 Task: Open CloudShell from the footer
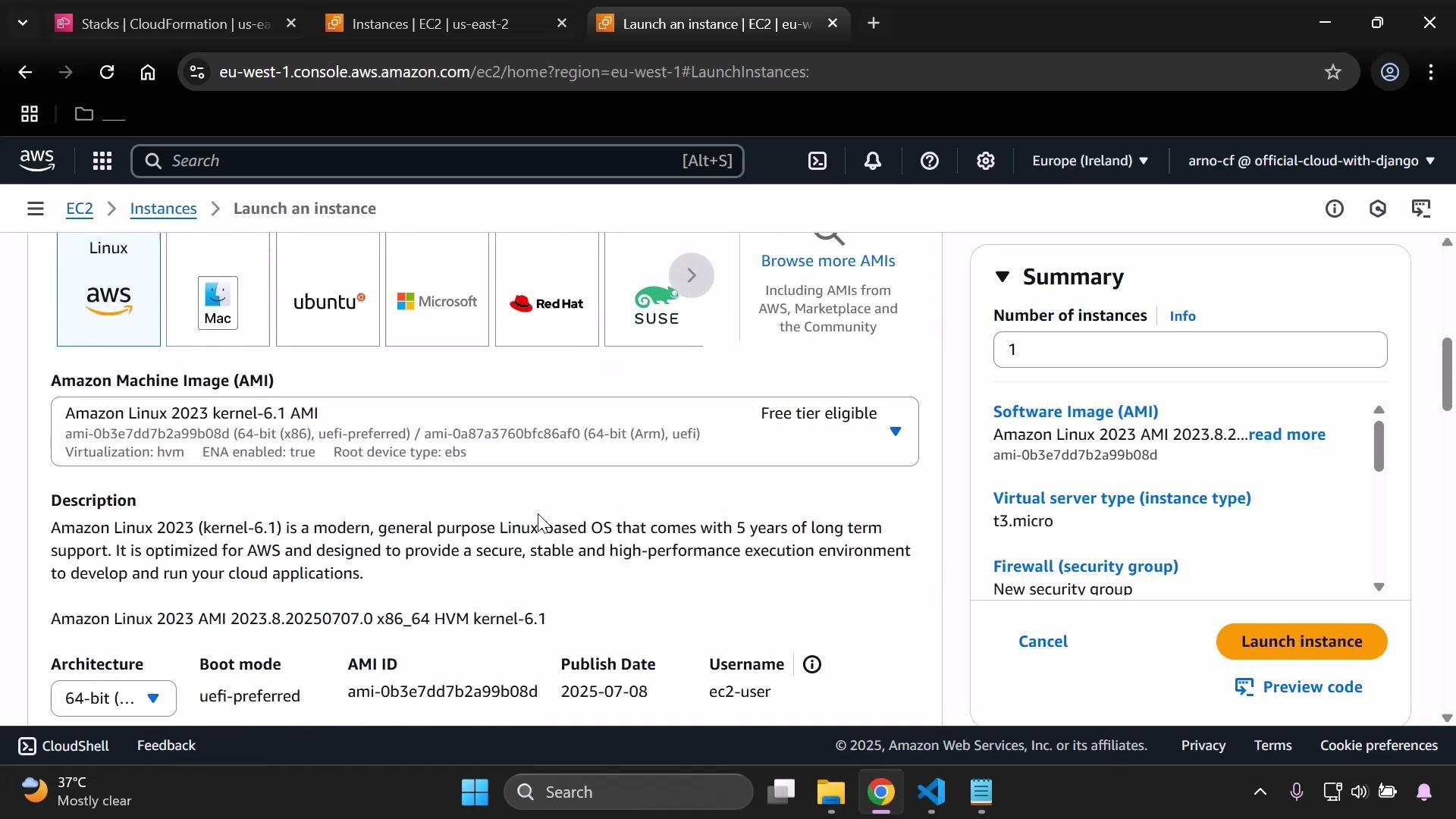point(64,746)
